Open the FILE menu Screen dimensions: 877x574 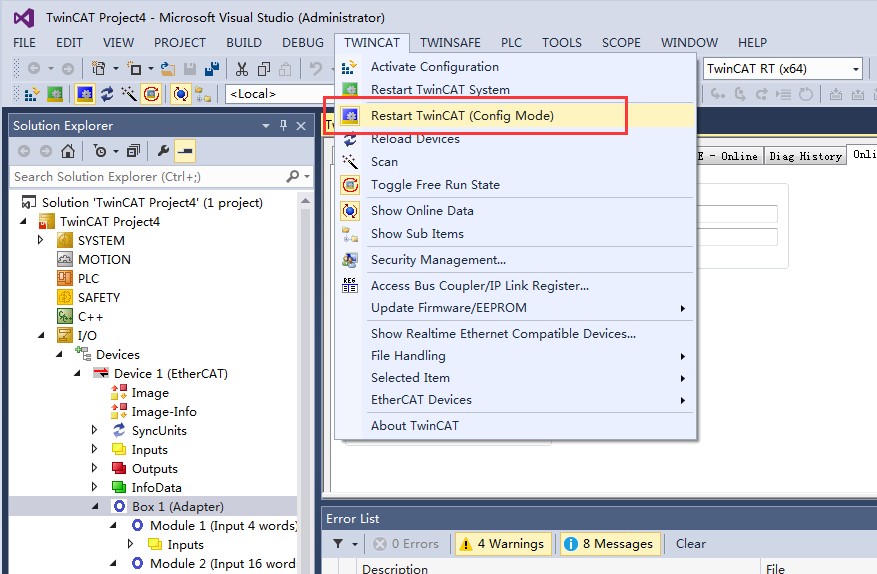[x=24, y=43]
